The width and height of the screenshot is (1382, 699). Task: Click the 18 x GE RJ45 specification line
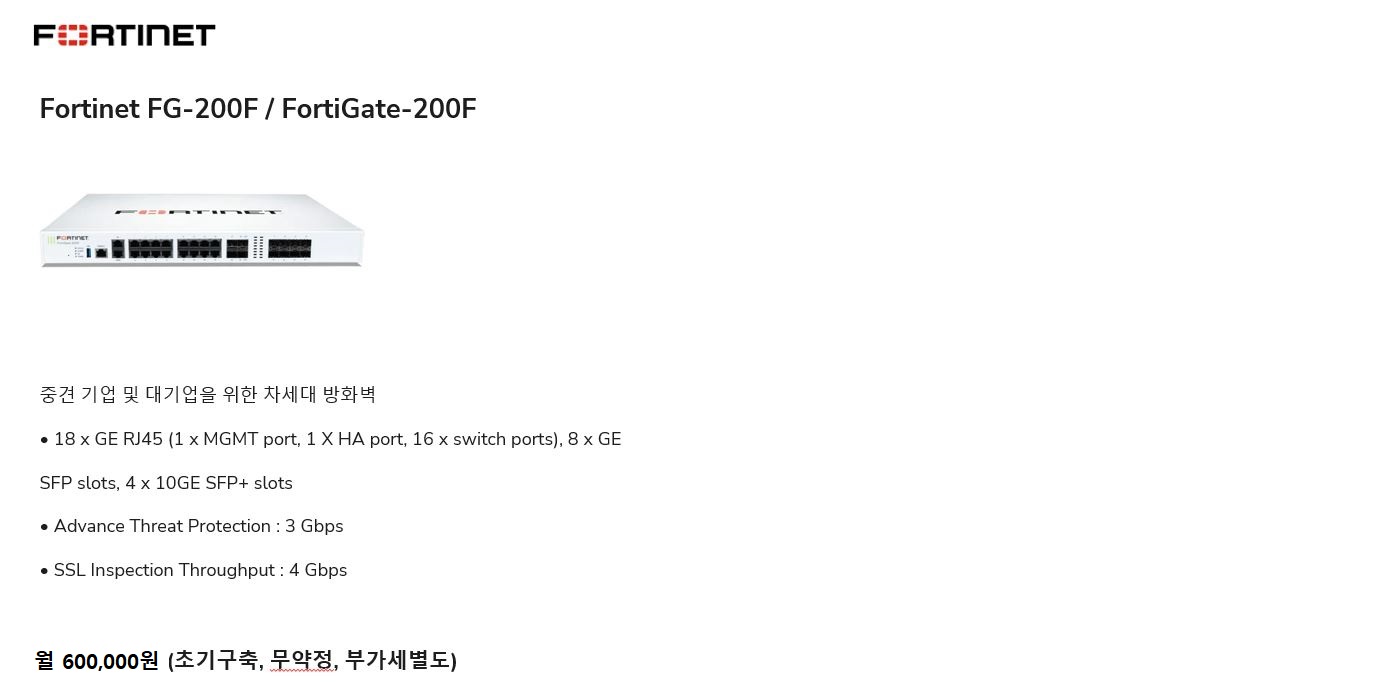[330, 439]
